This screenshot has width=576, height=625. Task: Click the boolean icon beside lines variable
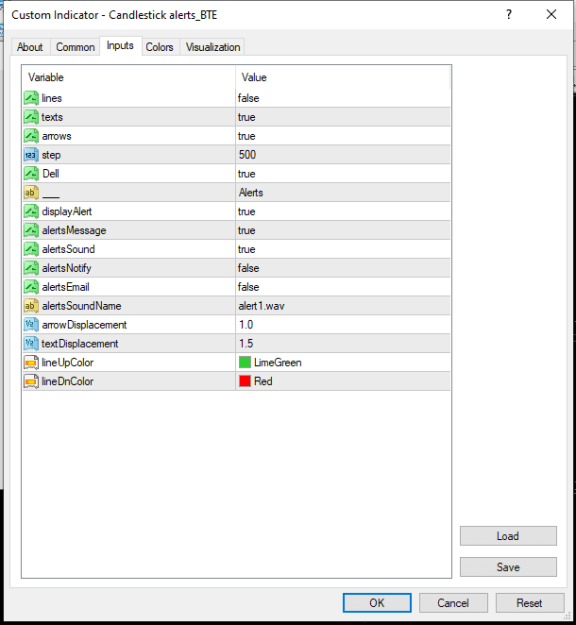(31, 98)
